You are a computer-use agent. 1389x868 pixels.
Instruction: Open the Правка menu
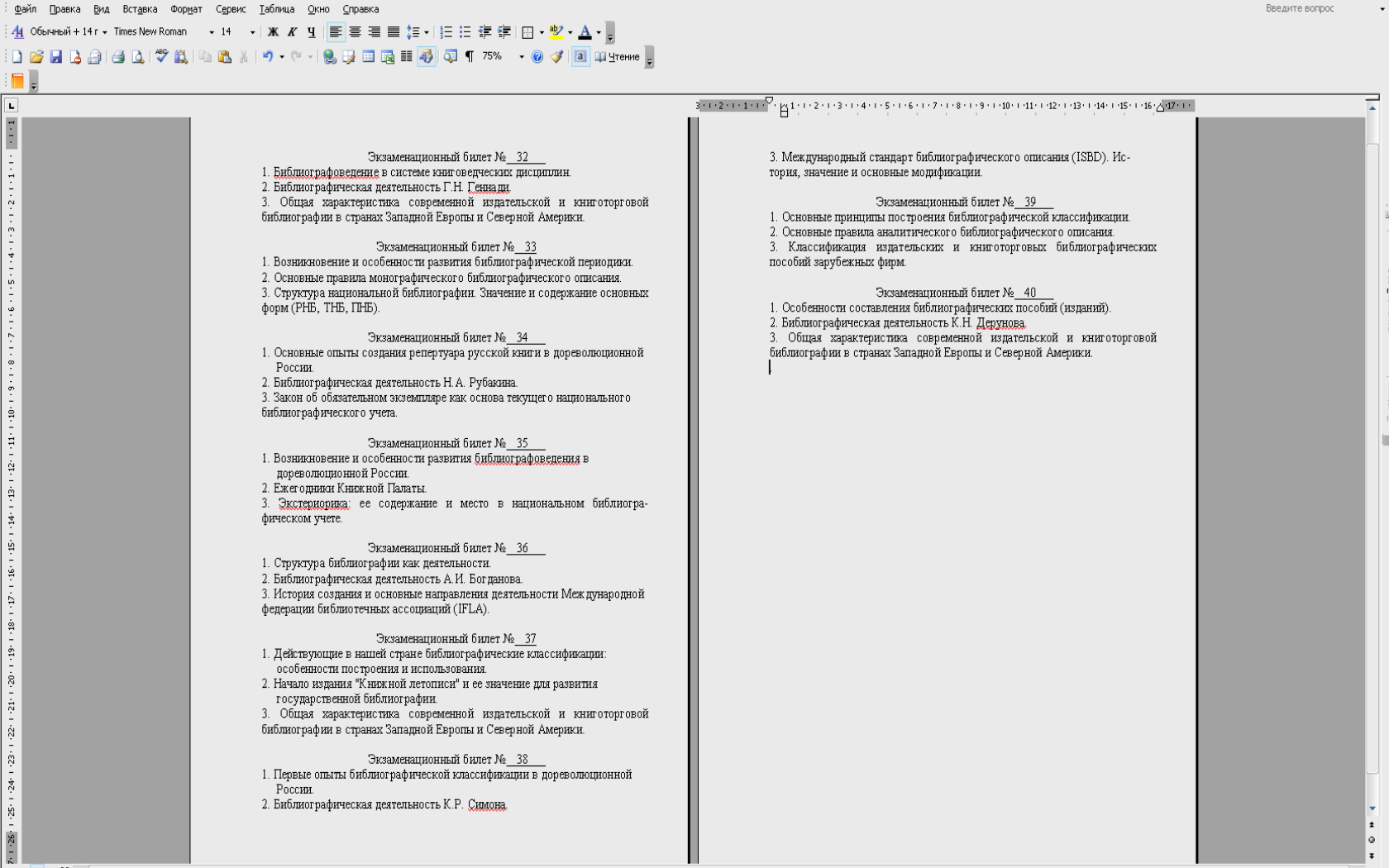click(x=64, y=9)
